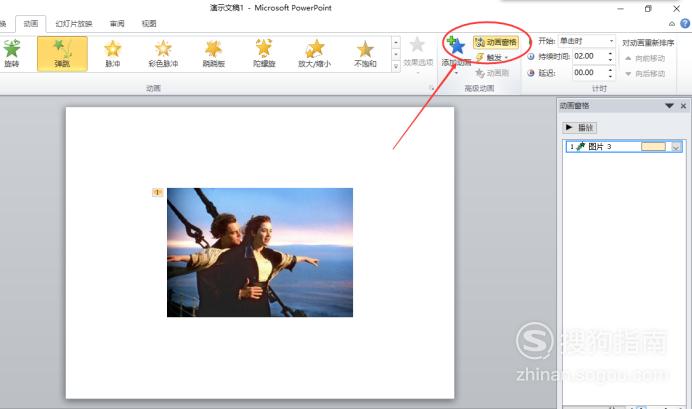Click 向前移动 (Move Earlier) button
The image size is (692, 409).
(645, 58)
